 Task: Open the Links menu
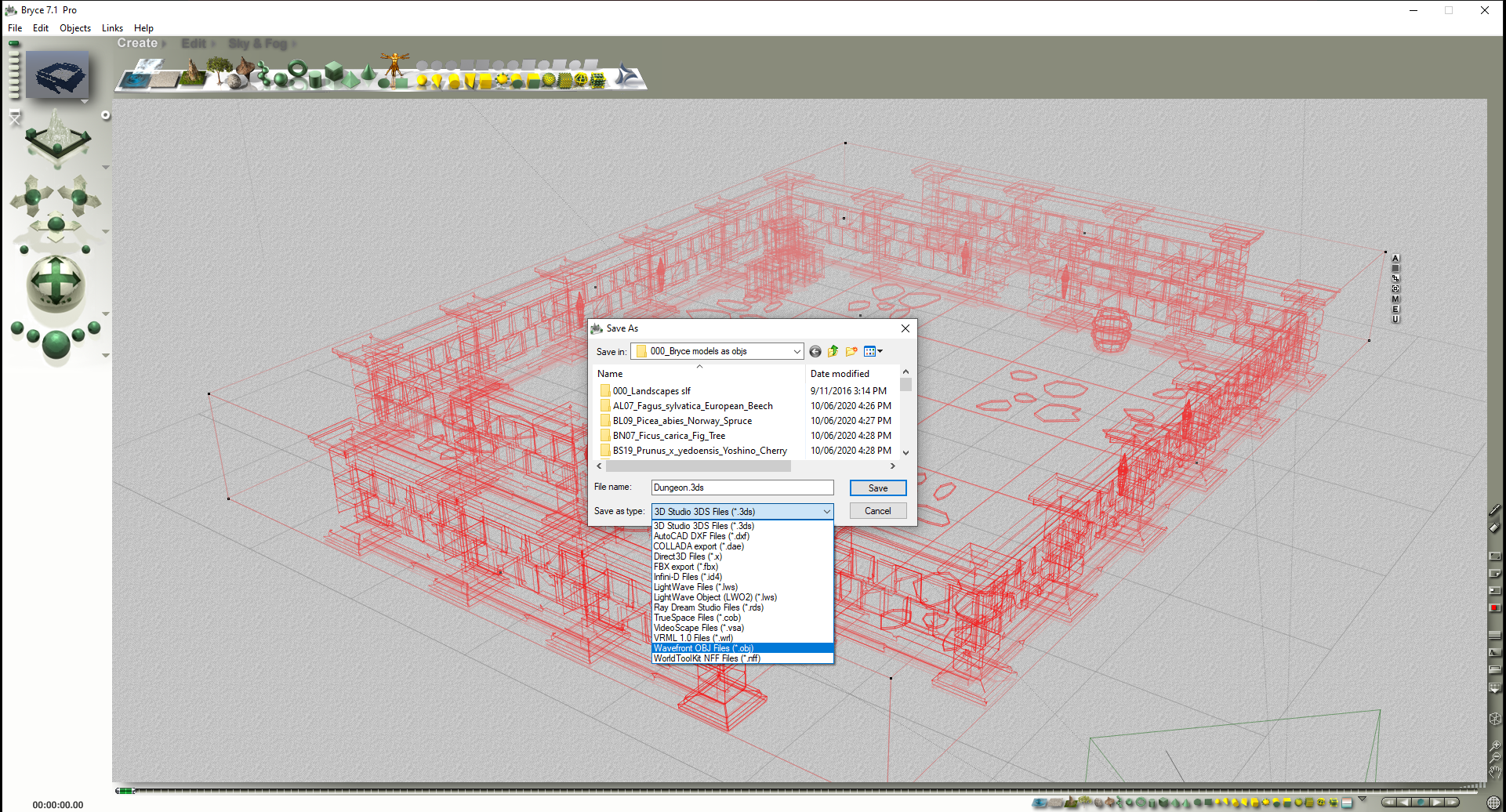click(112, 28)
